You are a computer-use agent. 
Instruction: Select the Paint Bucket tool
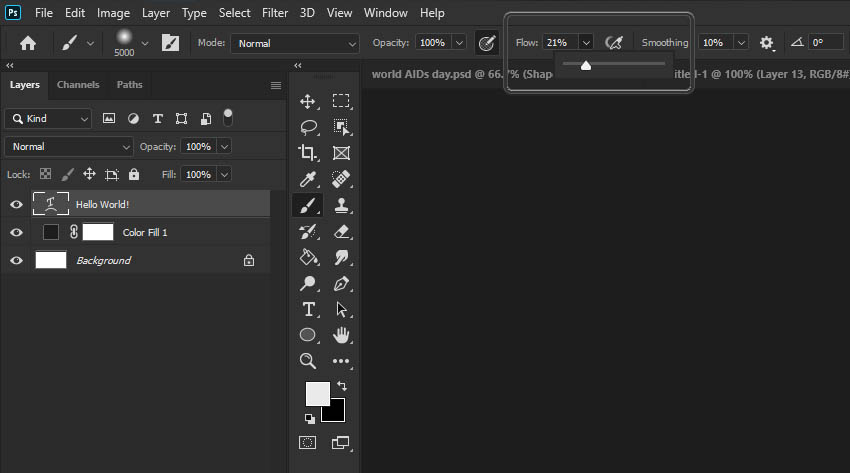click(308, 257)
